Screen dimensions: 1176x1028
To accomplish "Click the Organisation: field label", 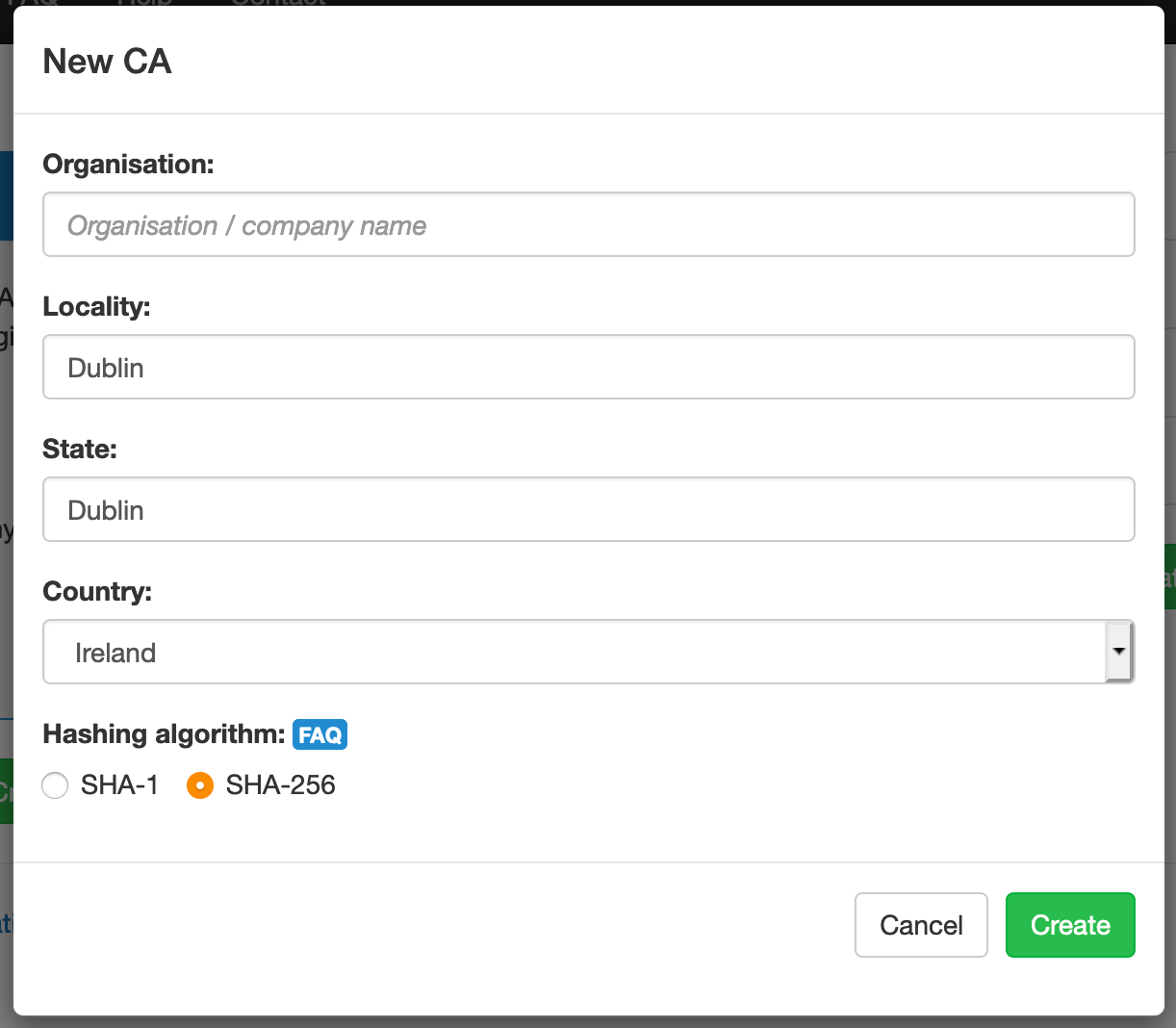I will click(128, 165).
